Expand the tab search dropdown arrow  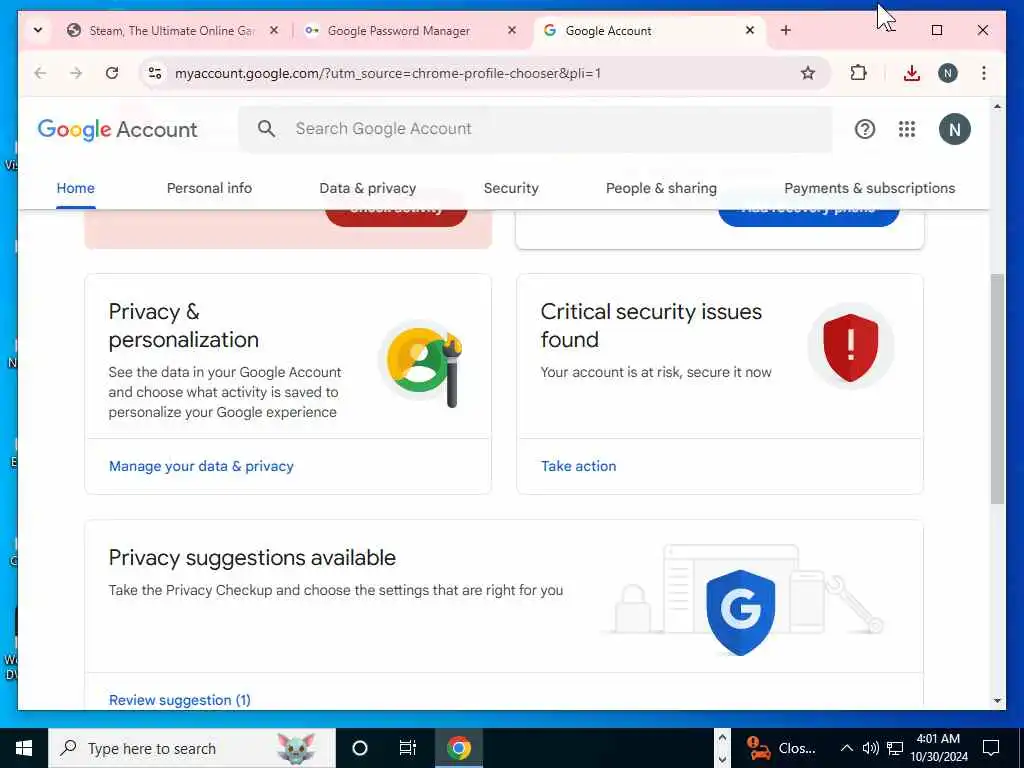(38, 30)
